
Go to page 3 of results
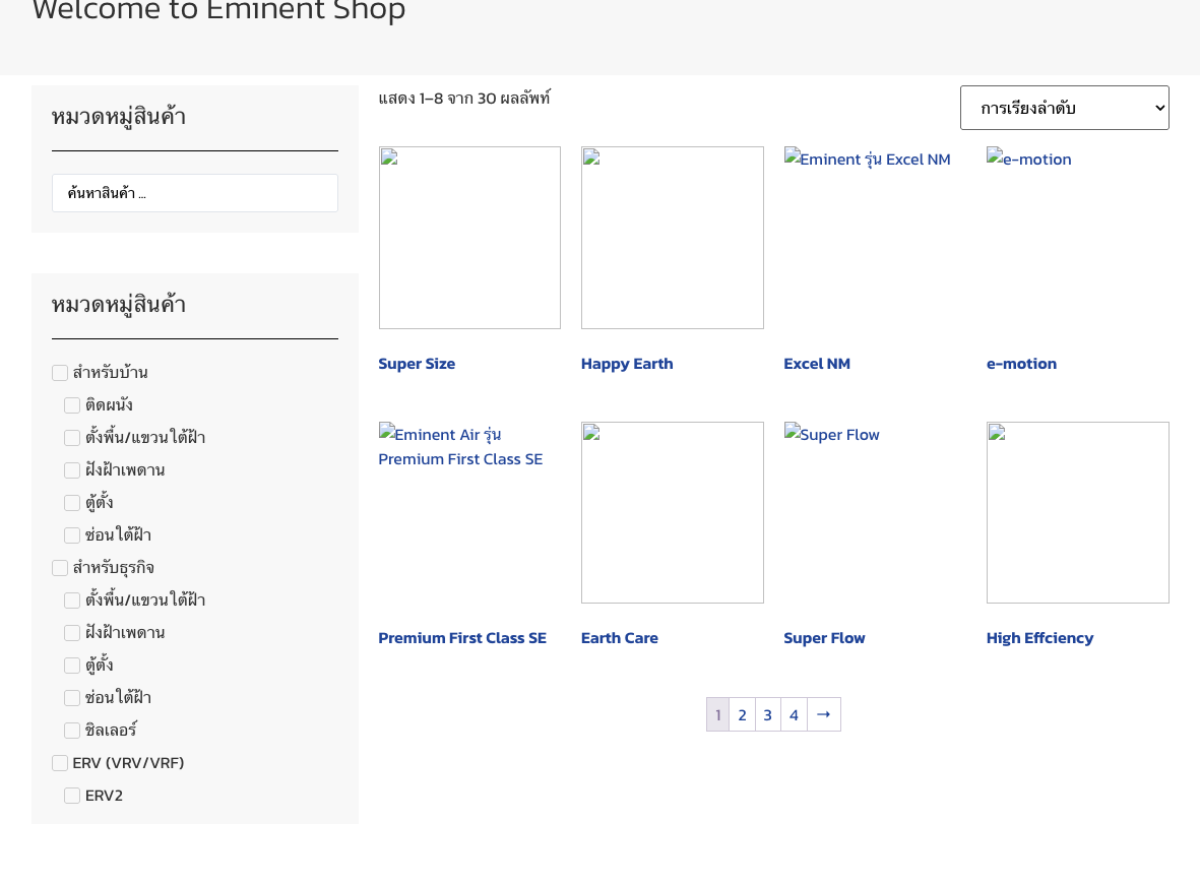click(768, 715)
